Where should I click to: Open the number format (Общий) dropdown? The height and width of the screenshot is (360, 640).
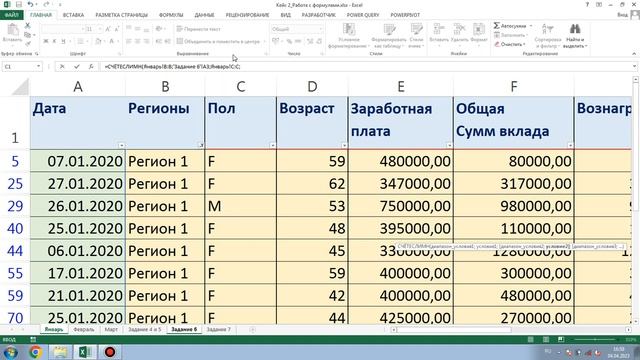[x=321, y=29]
